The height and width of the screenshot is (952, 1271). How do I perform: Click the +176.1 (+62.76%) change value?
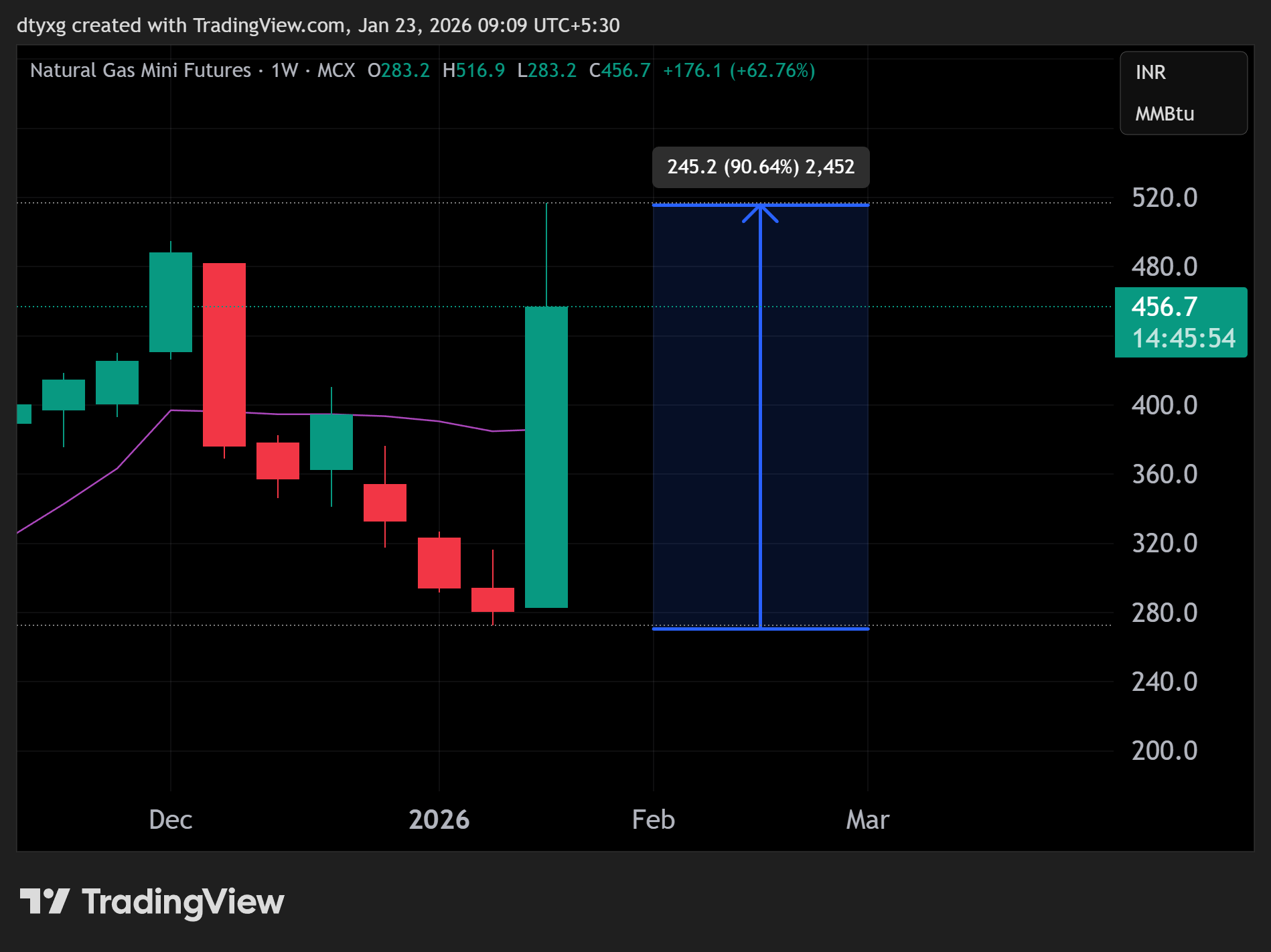point(739,70)
